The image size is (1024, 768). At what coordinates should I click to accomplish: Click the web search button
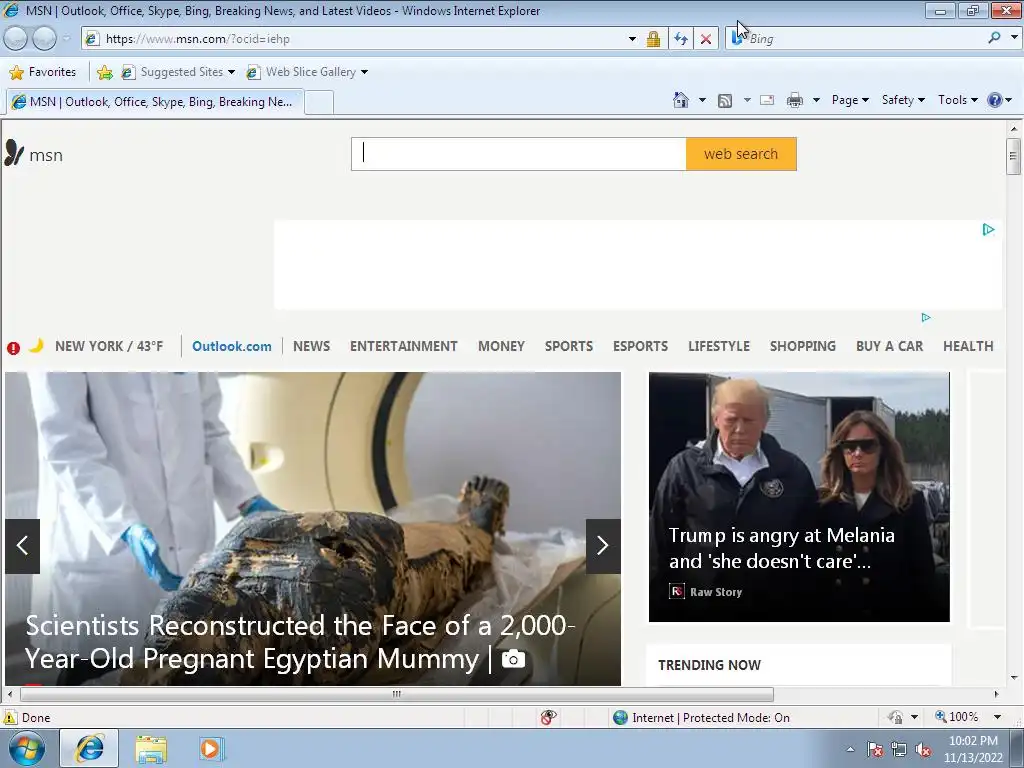point(741,154)
